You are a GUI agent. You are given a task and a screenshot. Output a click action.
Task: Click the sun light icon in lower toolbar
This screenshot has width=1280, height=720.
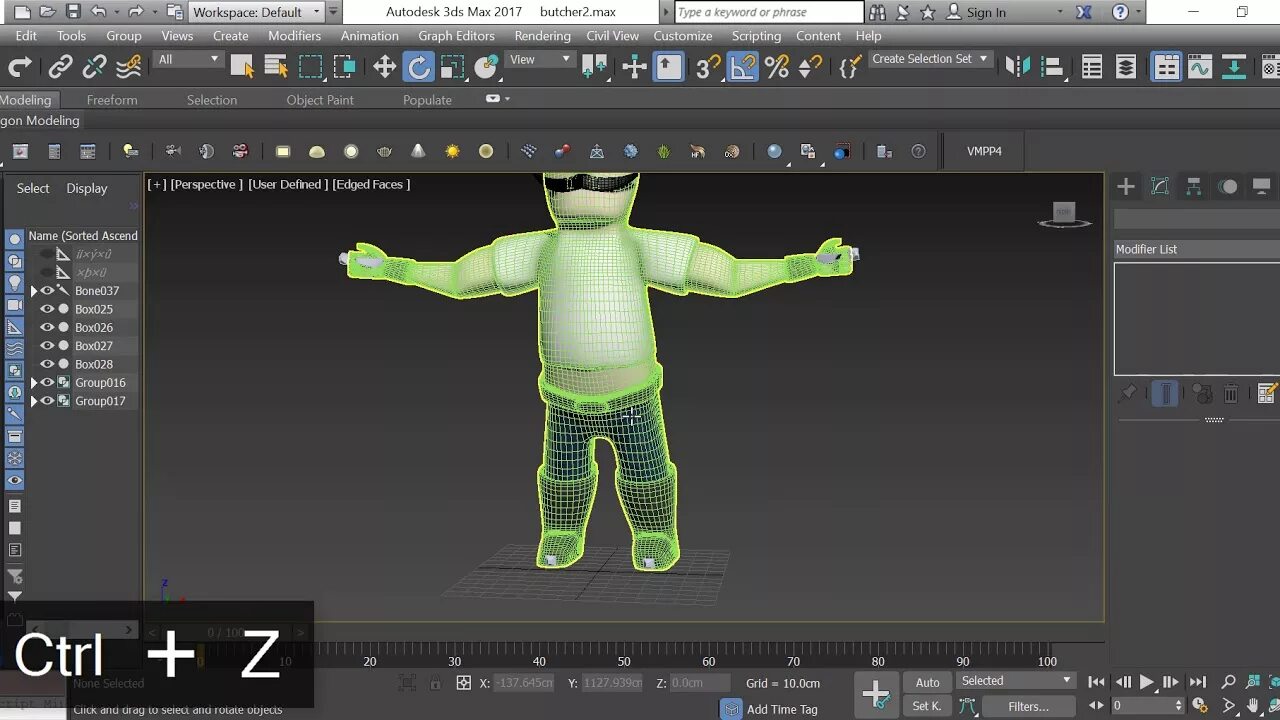(452, 151)
